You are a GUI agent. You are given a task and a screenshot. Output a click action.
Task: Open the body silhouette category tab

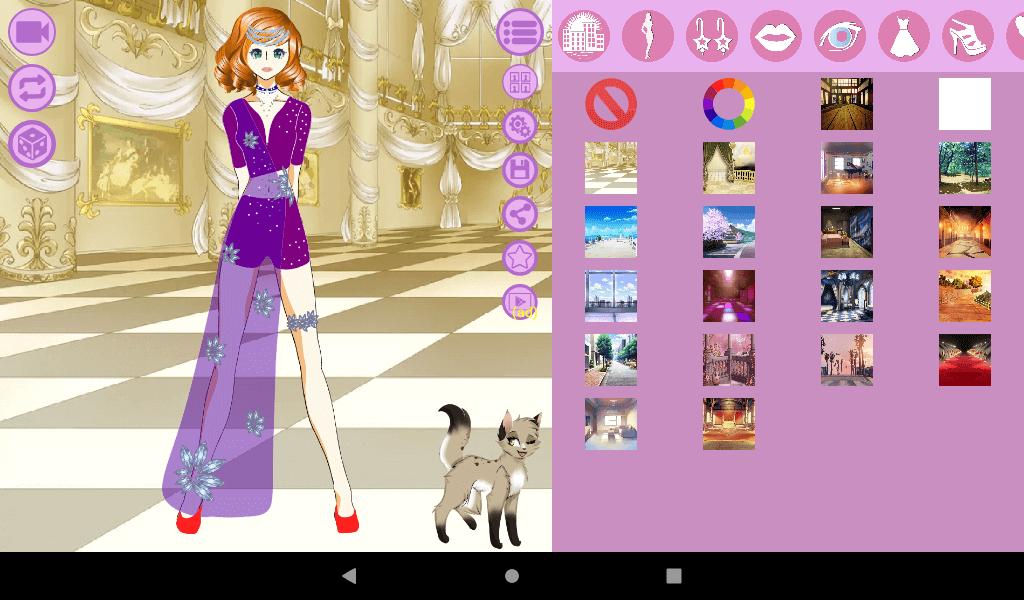[x=648, y=36]
